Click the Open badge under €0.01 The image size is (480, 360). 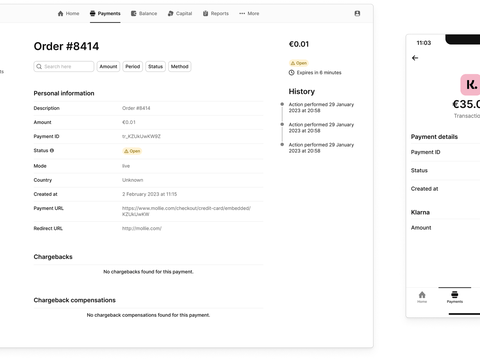tap(299, 63)
